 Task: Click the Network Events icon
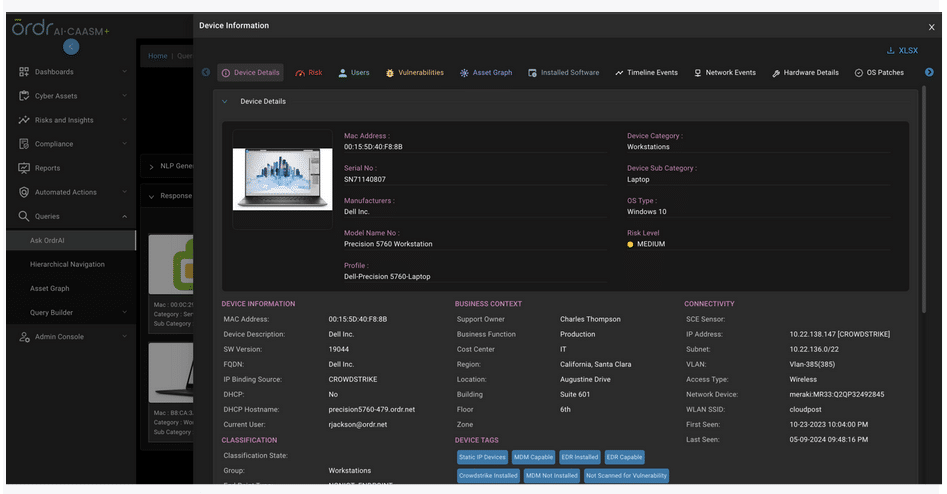click(x=698, y=73)
